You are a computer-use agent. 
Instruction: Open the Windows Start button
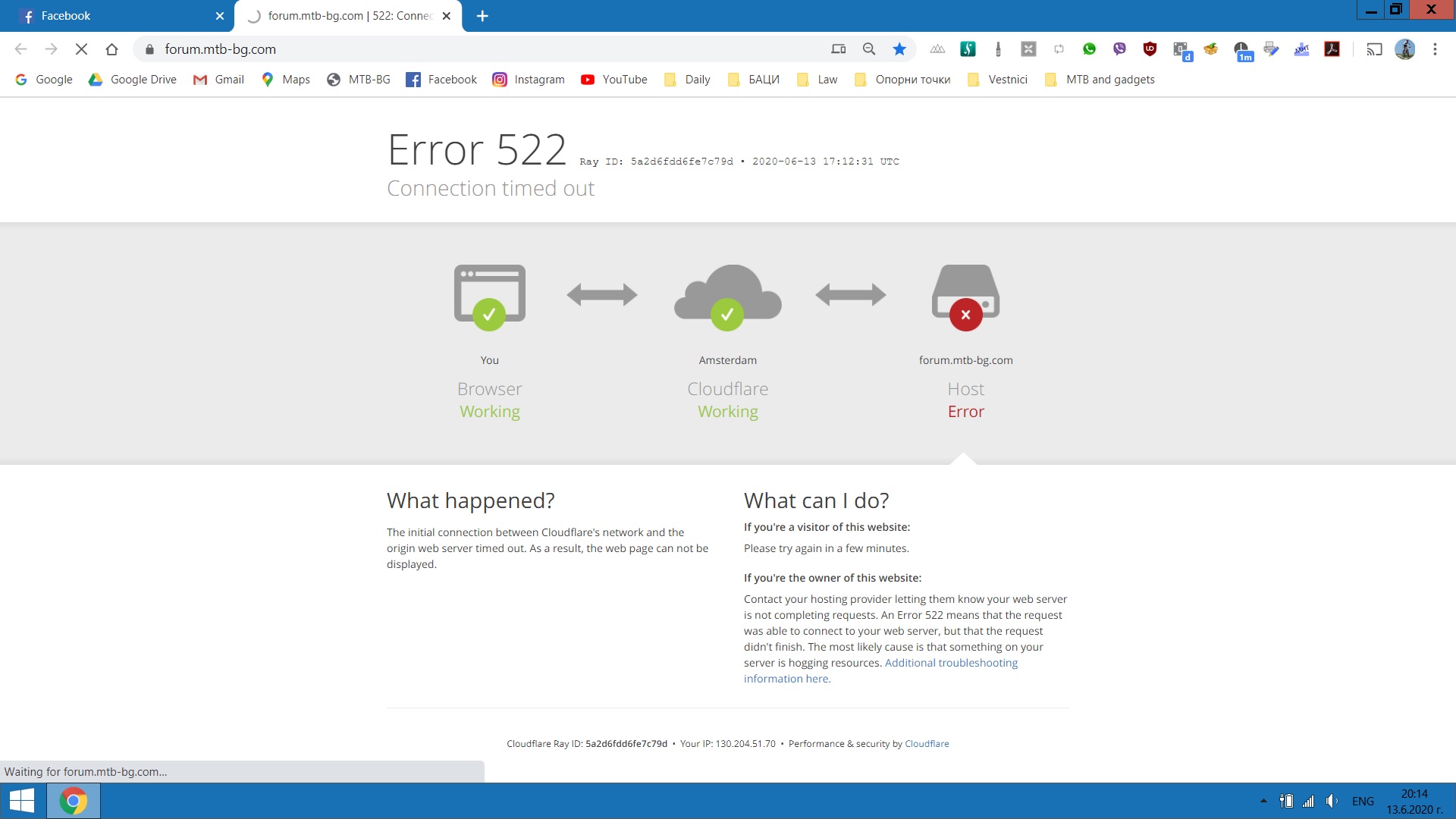[22, 801]
